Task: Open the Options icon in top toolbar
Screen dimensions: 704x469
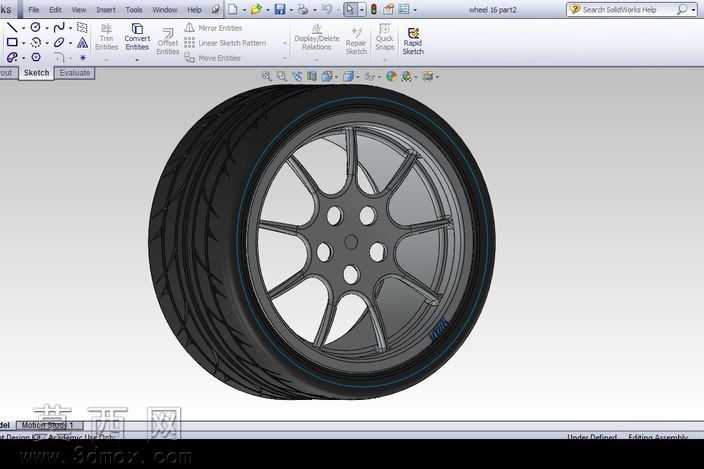Action: pos(404,9)
